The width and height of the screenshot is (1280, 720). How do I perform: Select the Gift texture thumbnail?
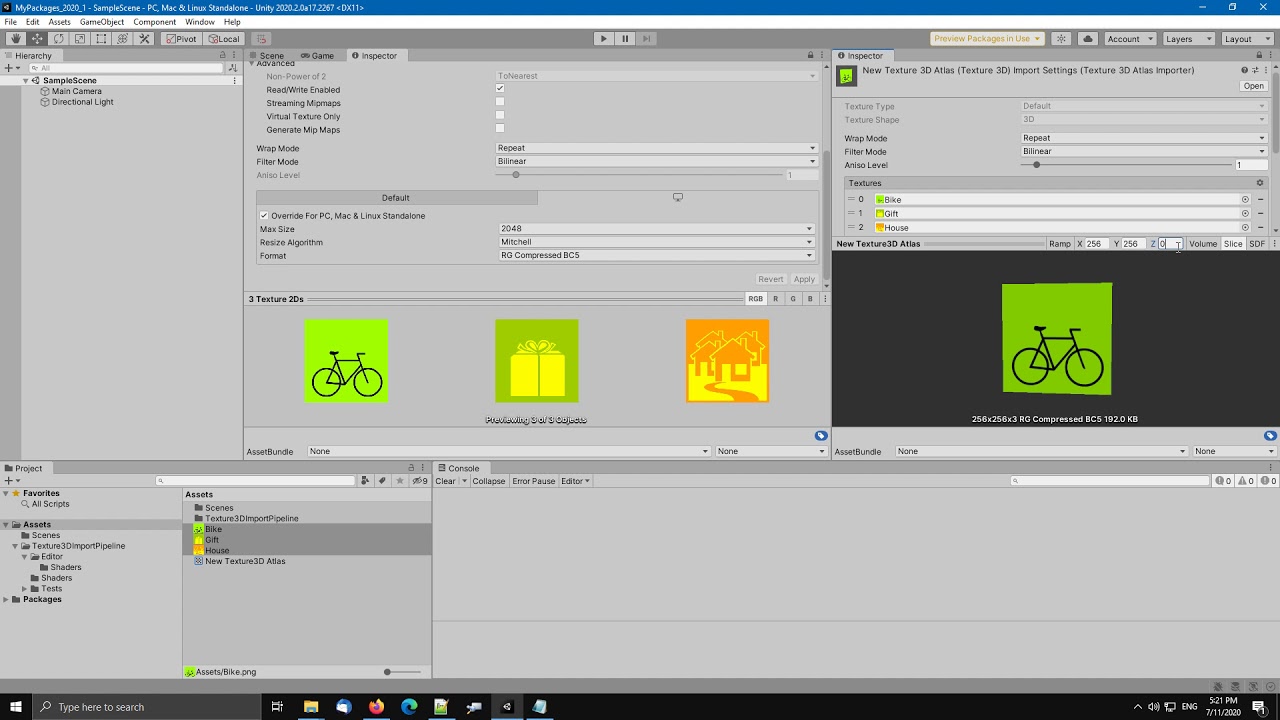tap(537, 361)
